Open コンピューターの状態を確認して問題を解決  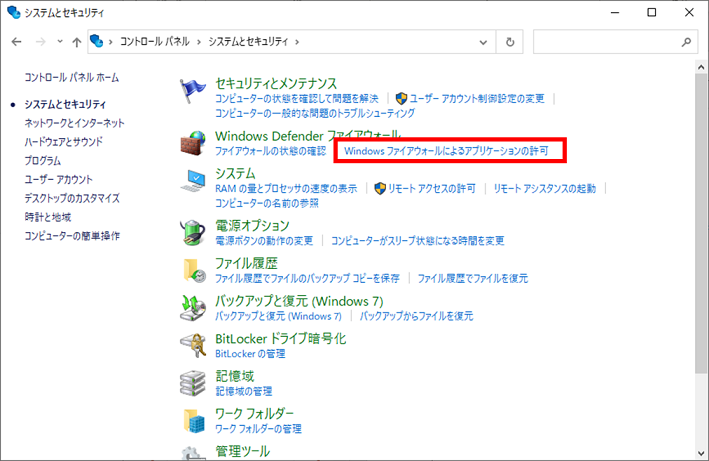tap(297, 99)
